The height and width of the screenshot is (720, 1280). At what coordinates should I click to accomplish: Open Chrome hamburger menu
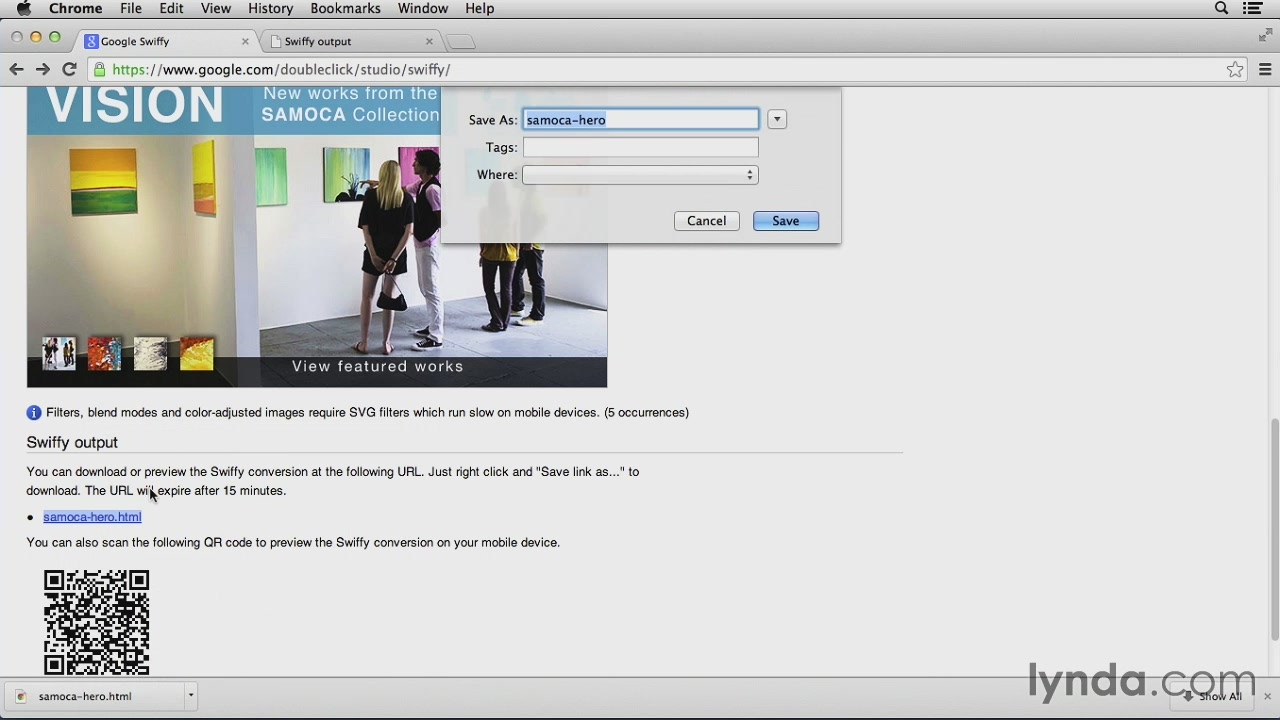1265,69
